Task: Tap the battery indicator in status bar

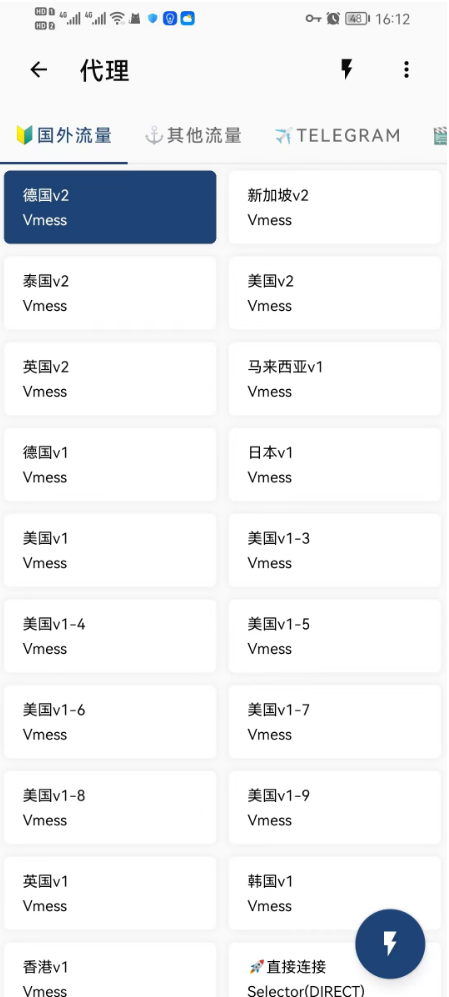Action: click(x=357, y=18)
